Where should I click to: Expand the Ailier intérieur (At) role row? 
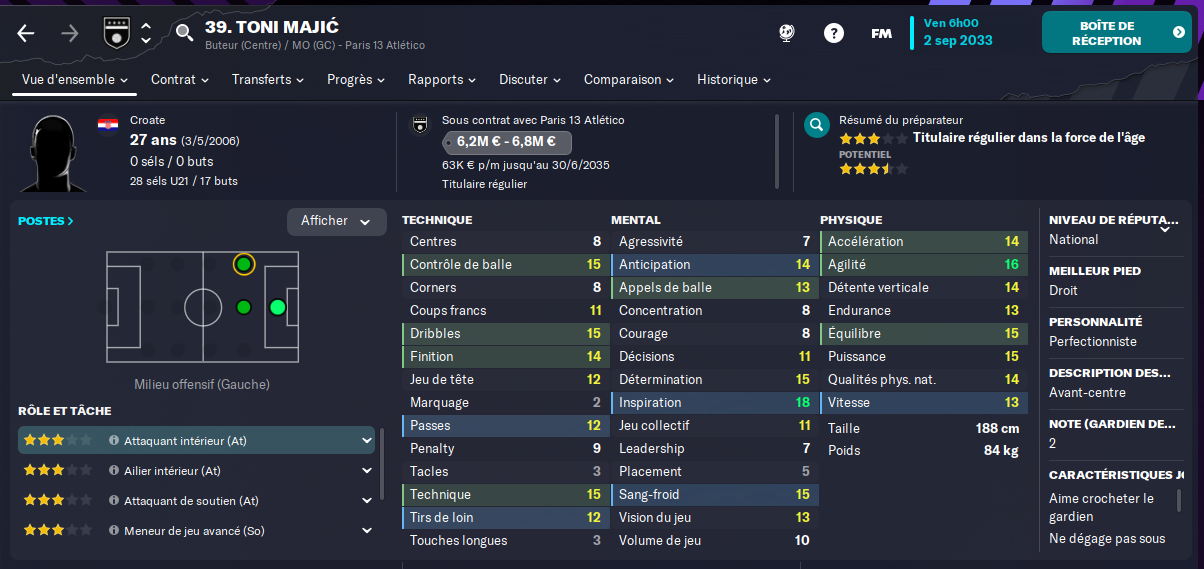point(368,470)
